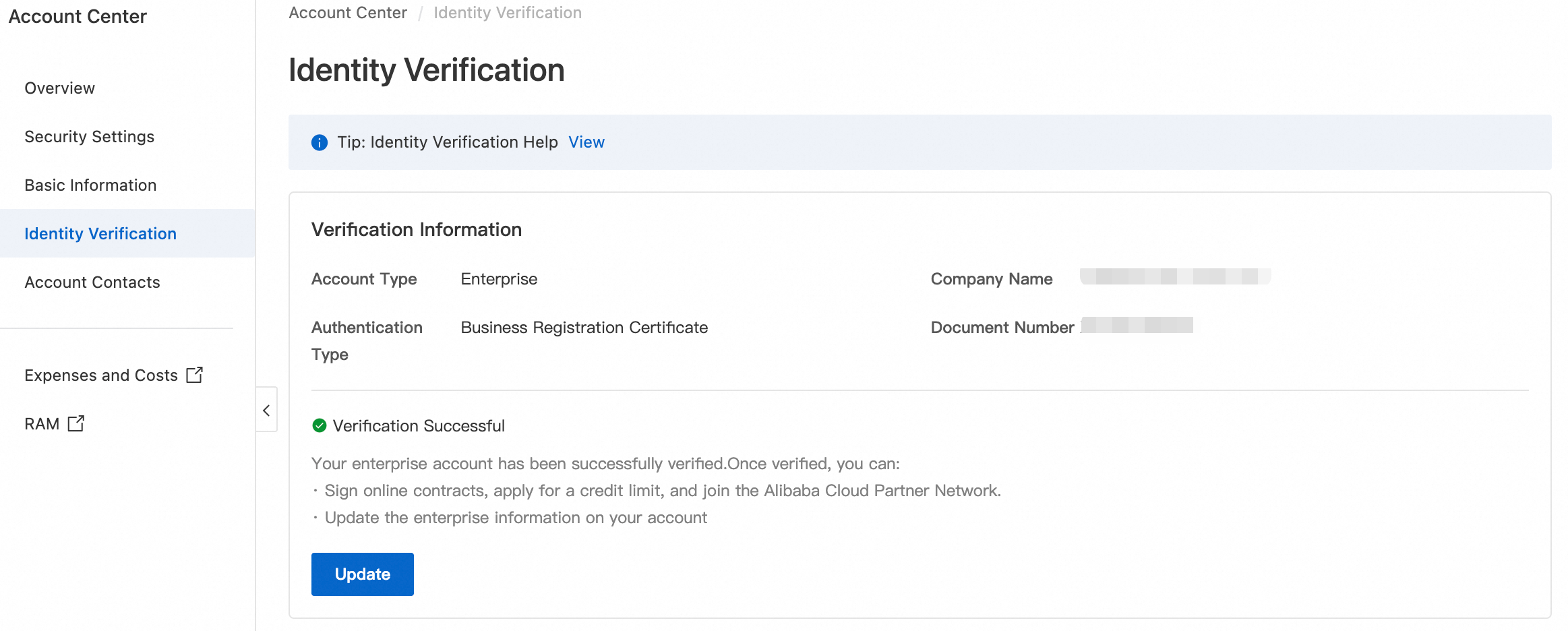1568x631 pixels.
Task: Select Basic Information menu item
Action: coord(90,185)
